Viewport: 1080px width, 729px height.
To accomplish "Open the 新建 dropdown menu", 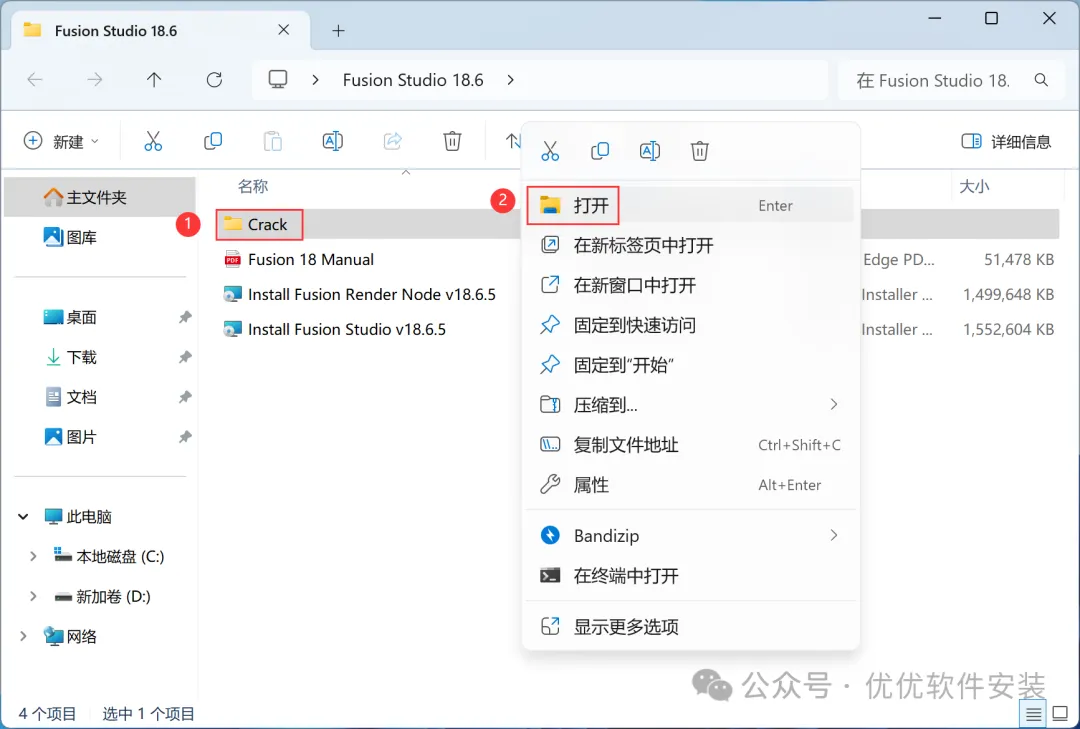I will pos(61,141).
